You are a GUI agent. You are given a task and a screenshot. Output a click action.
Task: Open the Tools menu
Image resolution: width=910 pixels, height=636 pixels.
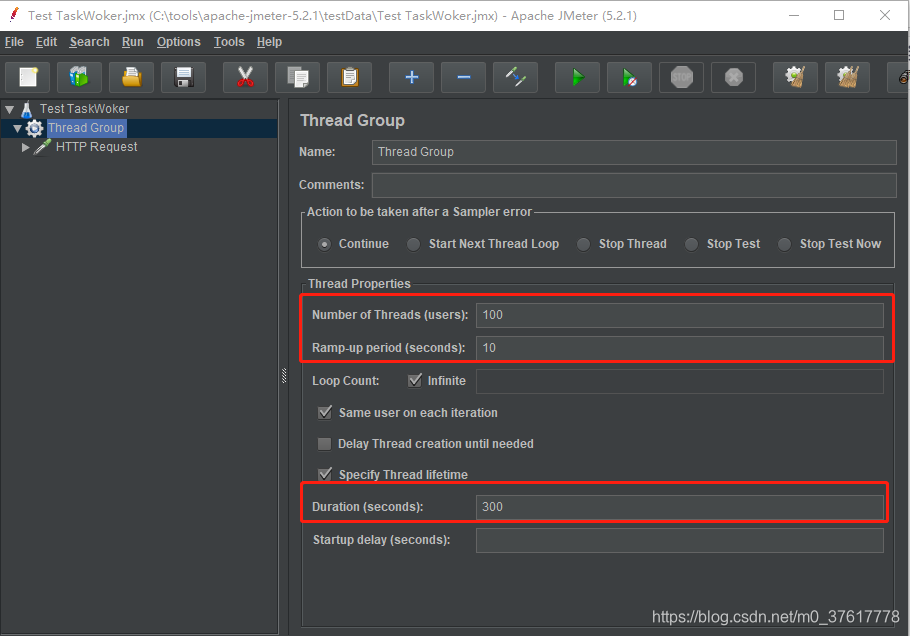[x=229, y=42]
